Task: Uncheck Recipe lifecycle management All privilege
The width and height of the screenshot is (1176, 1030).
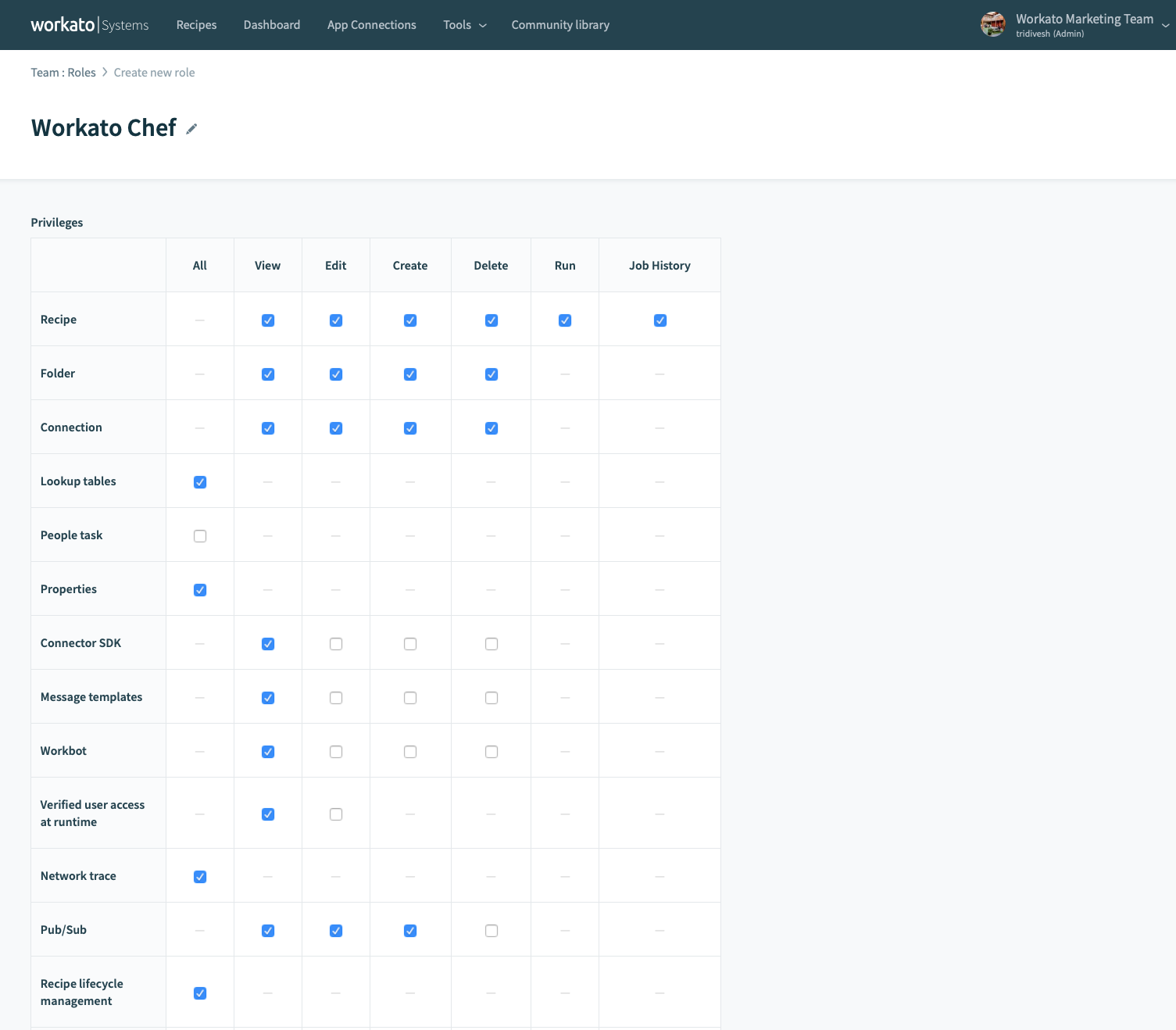Action: [x=200, y=993]
